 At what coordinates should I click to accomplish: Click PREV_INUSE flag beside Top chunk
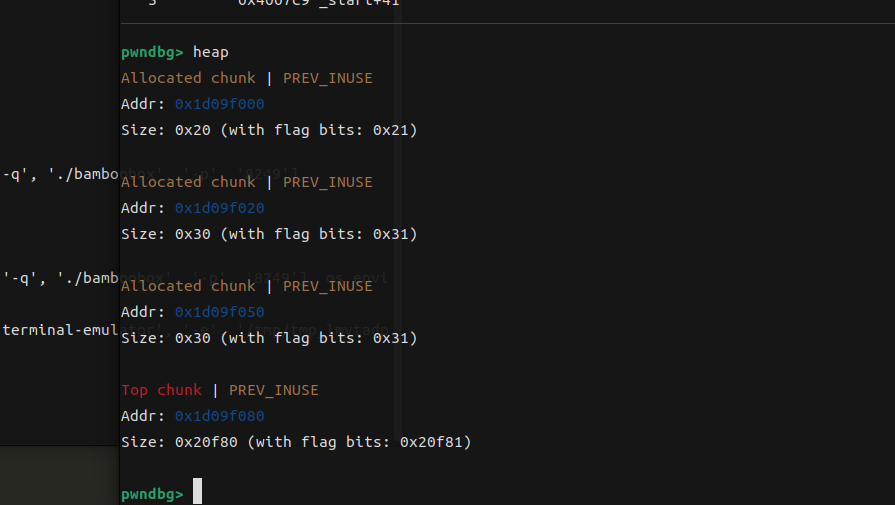273,390
